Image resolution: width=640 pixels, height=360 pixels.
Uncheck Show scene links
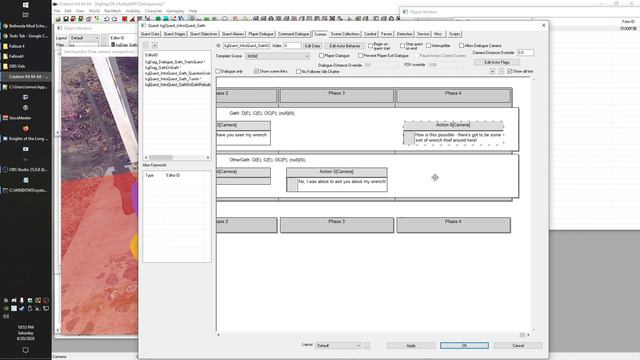point(256,71)
